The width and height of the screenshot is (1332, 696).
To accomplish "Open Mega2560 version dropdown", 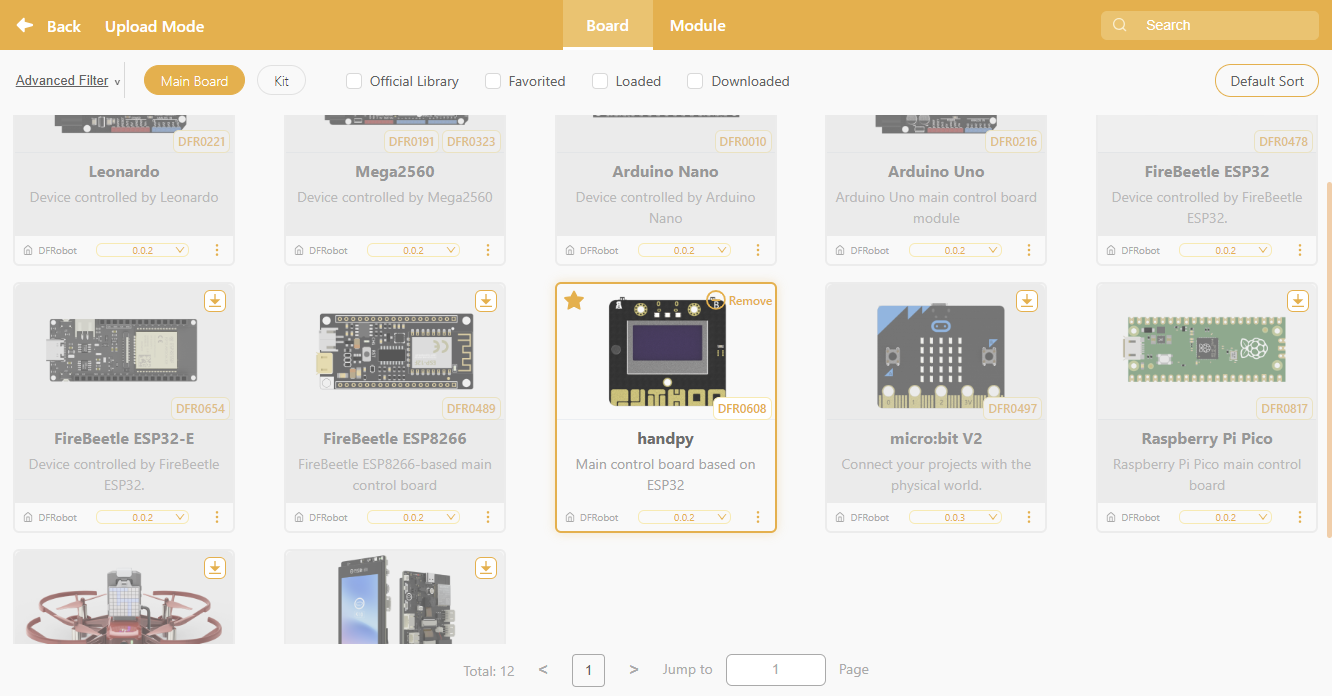I will (413, 250).
